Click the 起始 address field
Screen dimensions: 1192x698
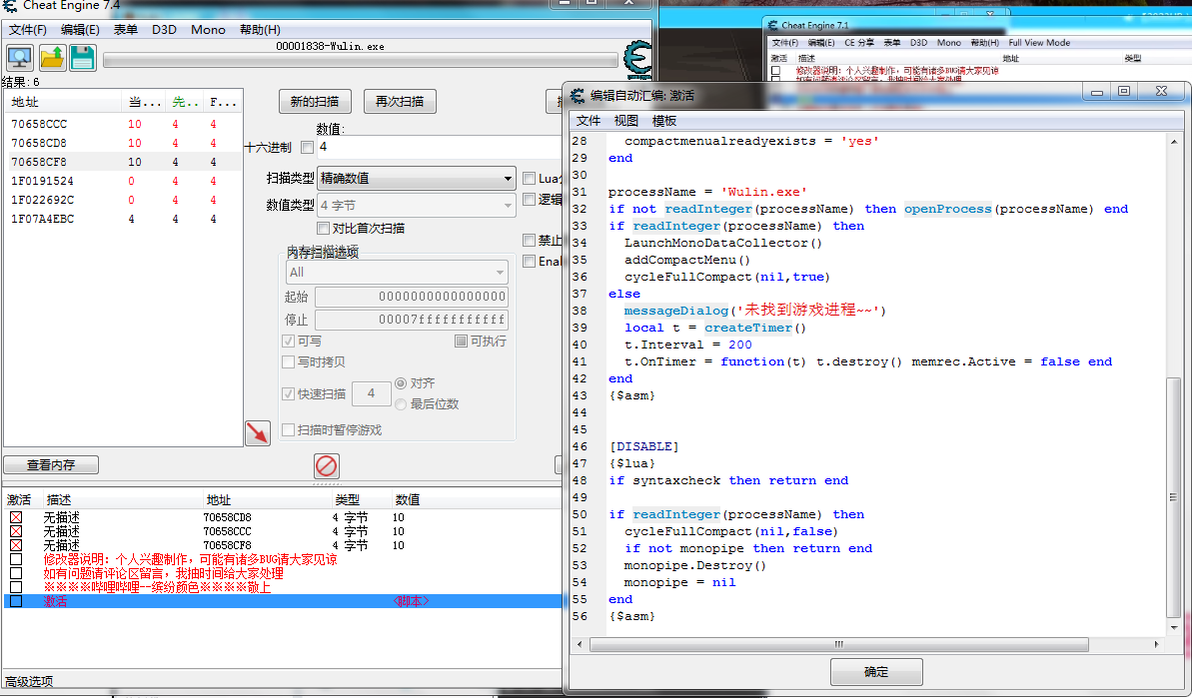click(411, 297)
